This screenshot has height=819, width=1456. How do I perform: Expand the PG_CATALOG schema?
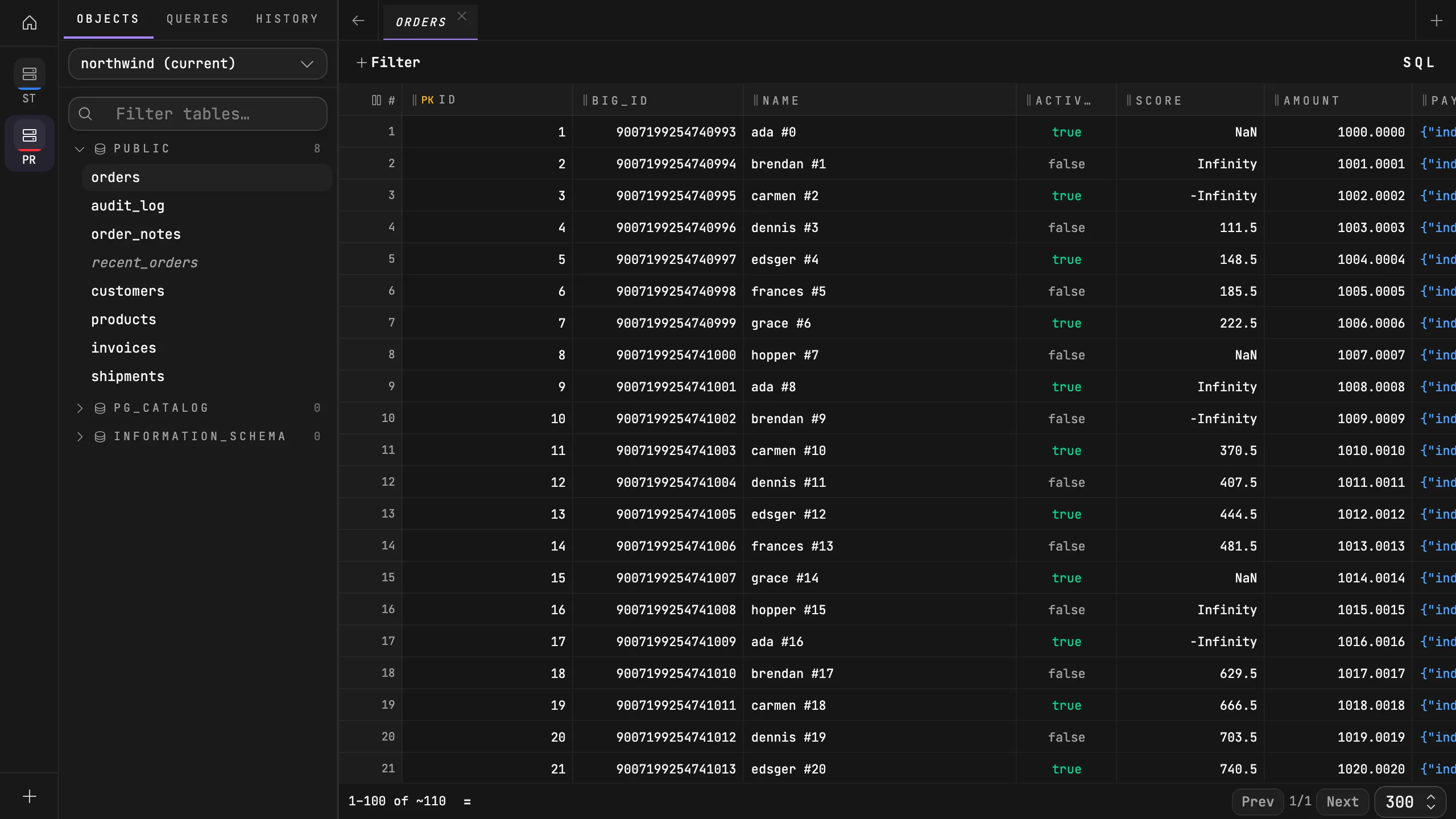point(80,408)
